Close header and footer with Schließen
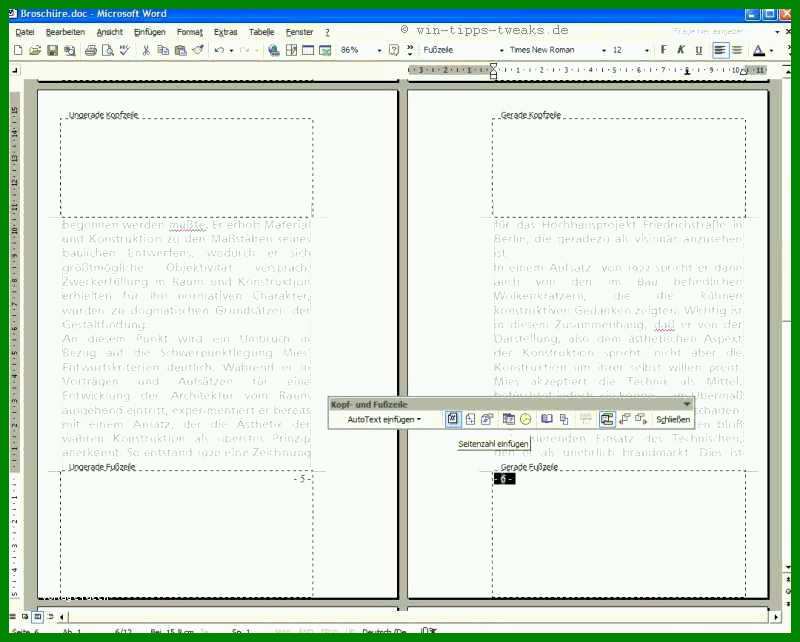This screenshot has height=642, width=800. [673, 419]
